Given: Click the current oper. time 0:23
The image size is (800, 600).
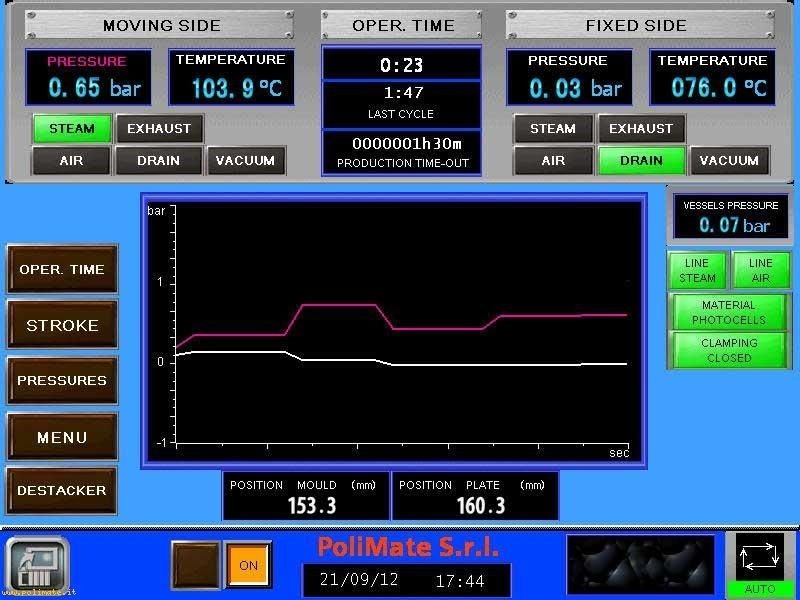Looking at the screenshot, I should (x=402, y=64).
